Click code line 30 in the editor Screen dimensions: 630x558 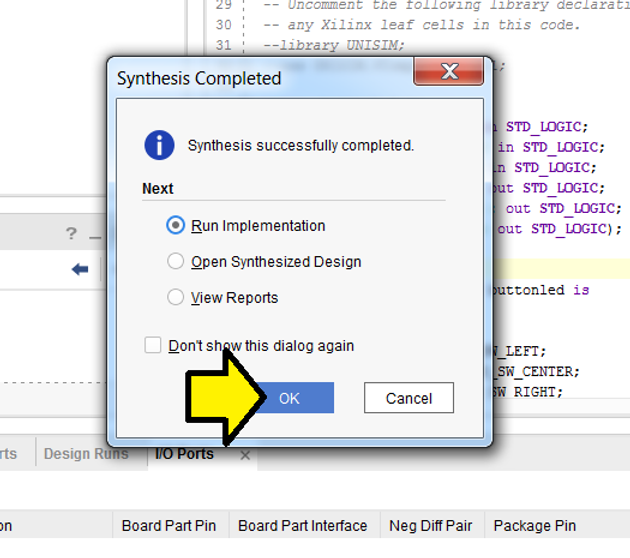[420, 25]
